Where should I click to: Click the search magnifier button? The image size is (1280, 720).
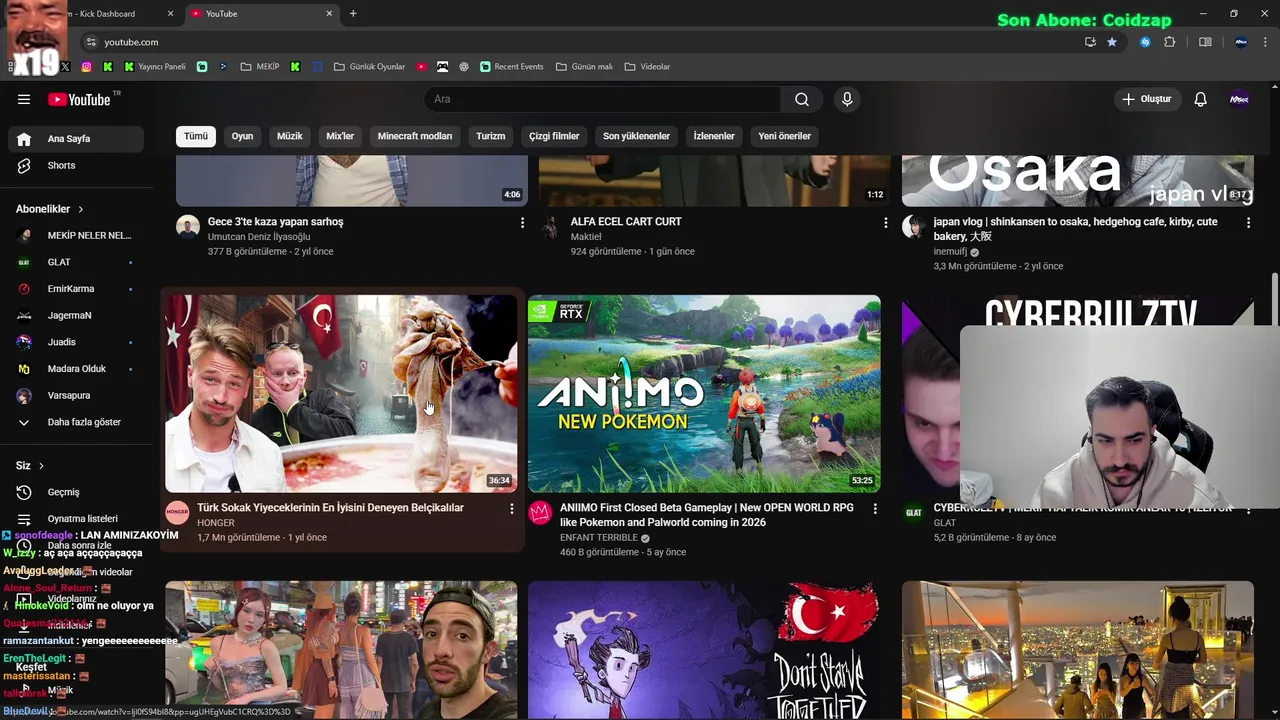[802, 99]
